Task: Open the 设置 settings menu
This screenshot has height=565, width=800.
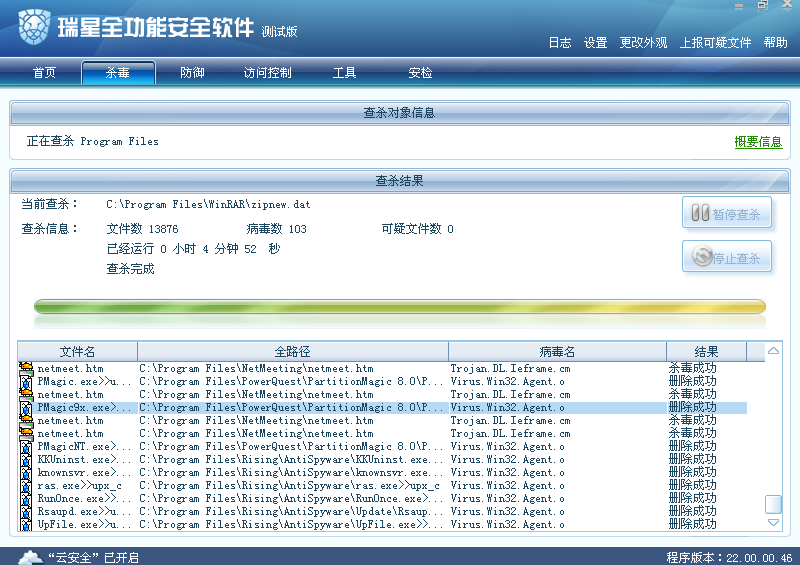Action: pos(595,43)
